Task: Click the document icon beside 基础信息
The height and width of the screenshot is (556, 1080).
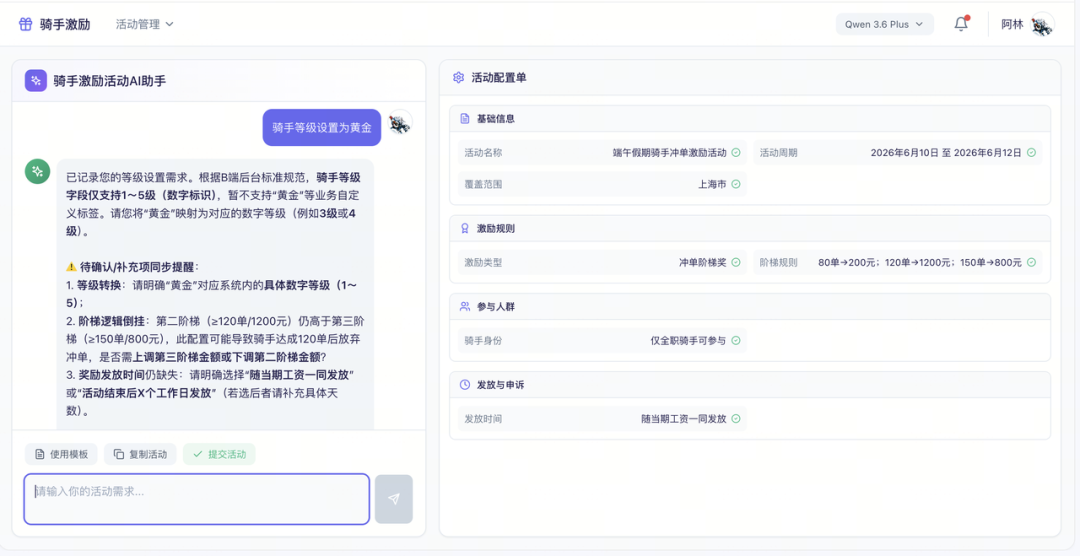Action: (x=464, y=119)
